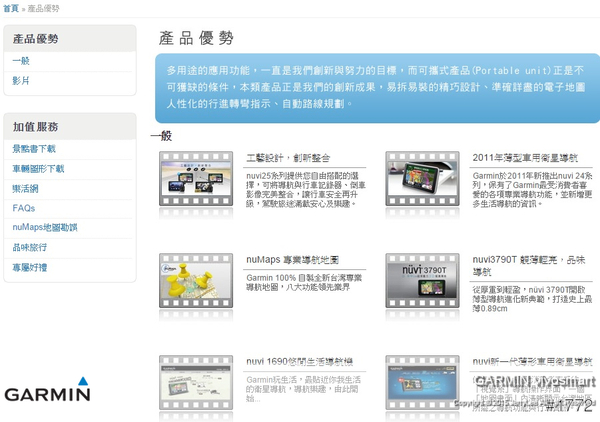Click the Garmin玩生活 description text

[303, 389]
